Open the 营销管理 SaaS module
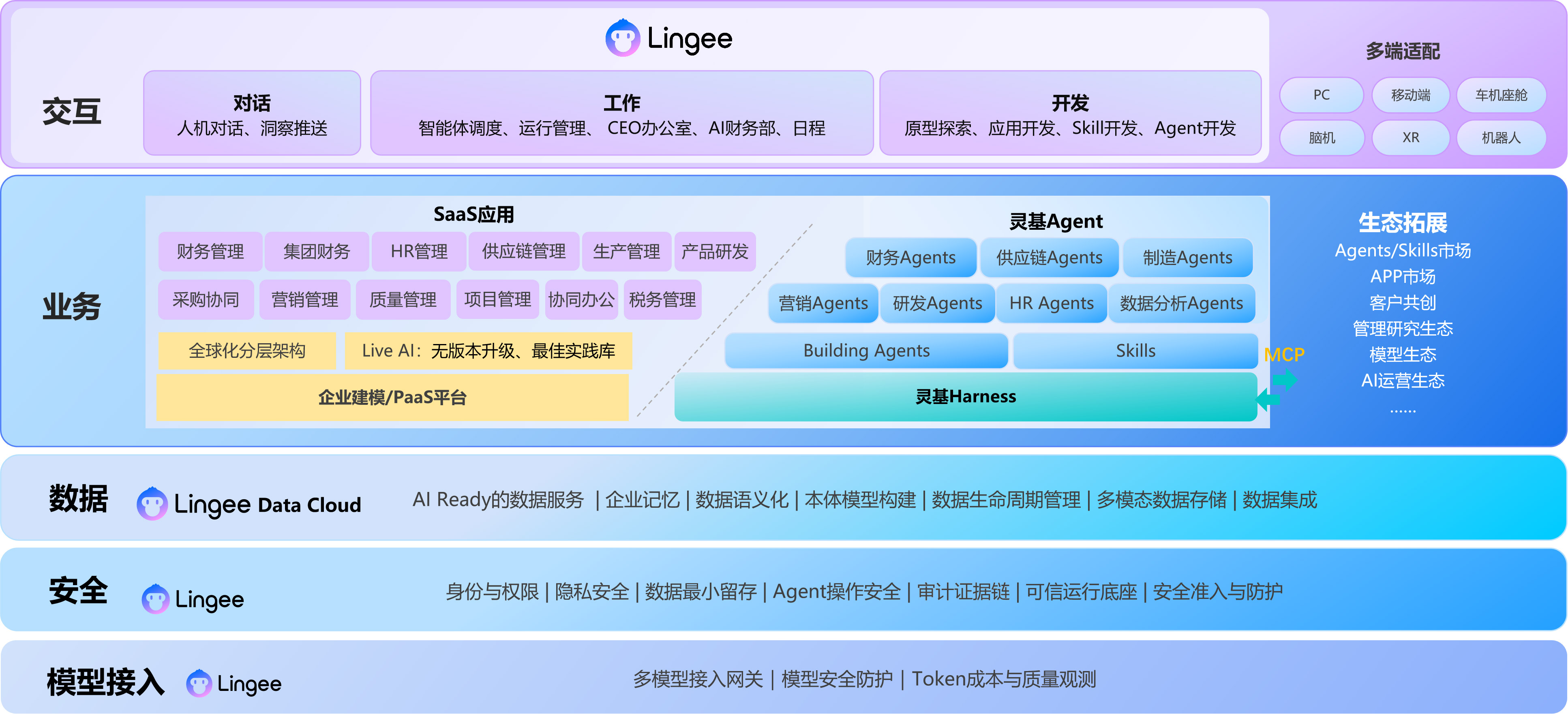The image size is (1568, 714). point(304,299)
